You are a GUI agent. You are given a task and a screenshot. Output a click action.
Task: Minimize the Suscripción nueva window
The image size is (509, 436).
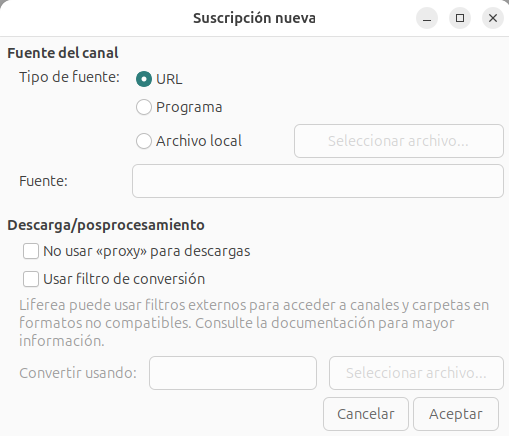pos(427,18)
